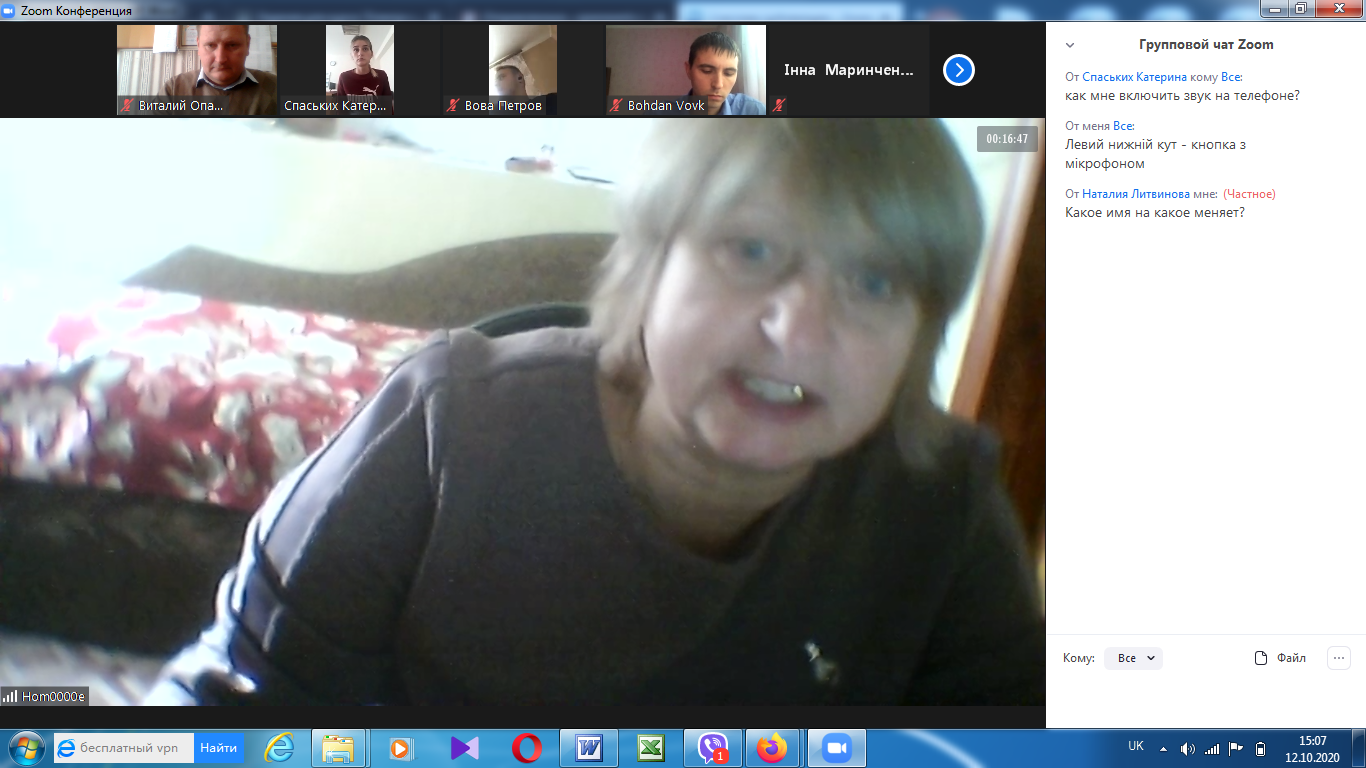Open Microsoft Word from the taskbar
The width and height of the screenshot is (1366, 768).
pyautogui.click(x=589, y=748)
